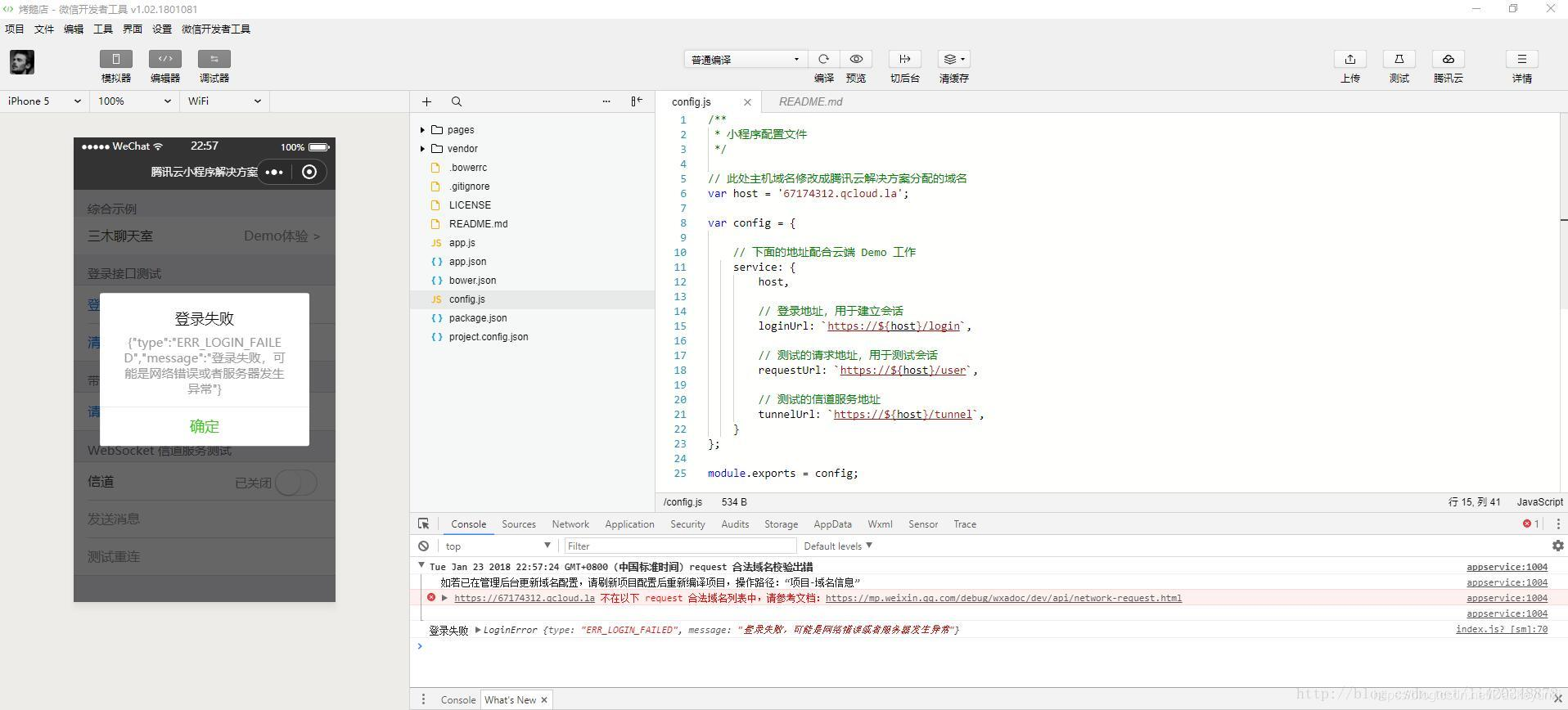Viewport: 1568px width, 710px height.
Task: Close the bottom drawer panel
Action: [x=1557, y=699]
